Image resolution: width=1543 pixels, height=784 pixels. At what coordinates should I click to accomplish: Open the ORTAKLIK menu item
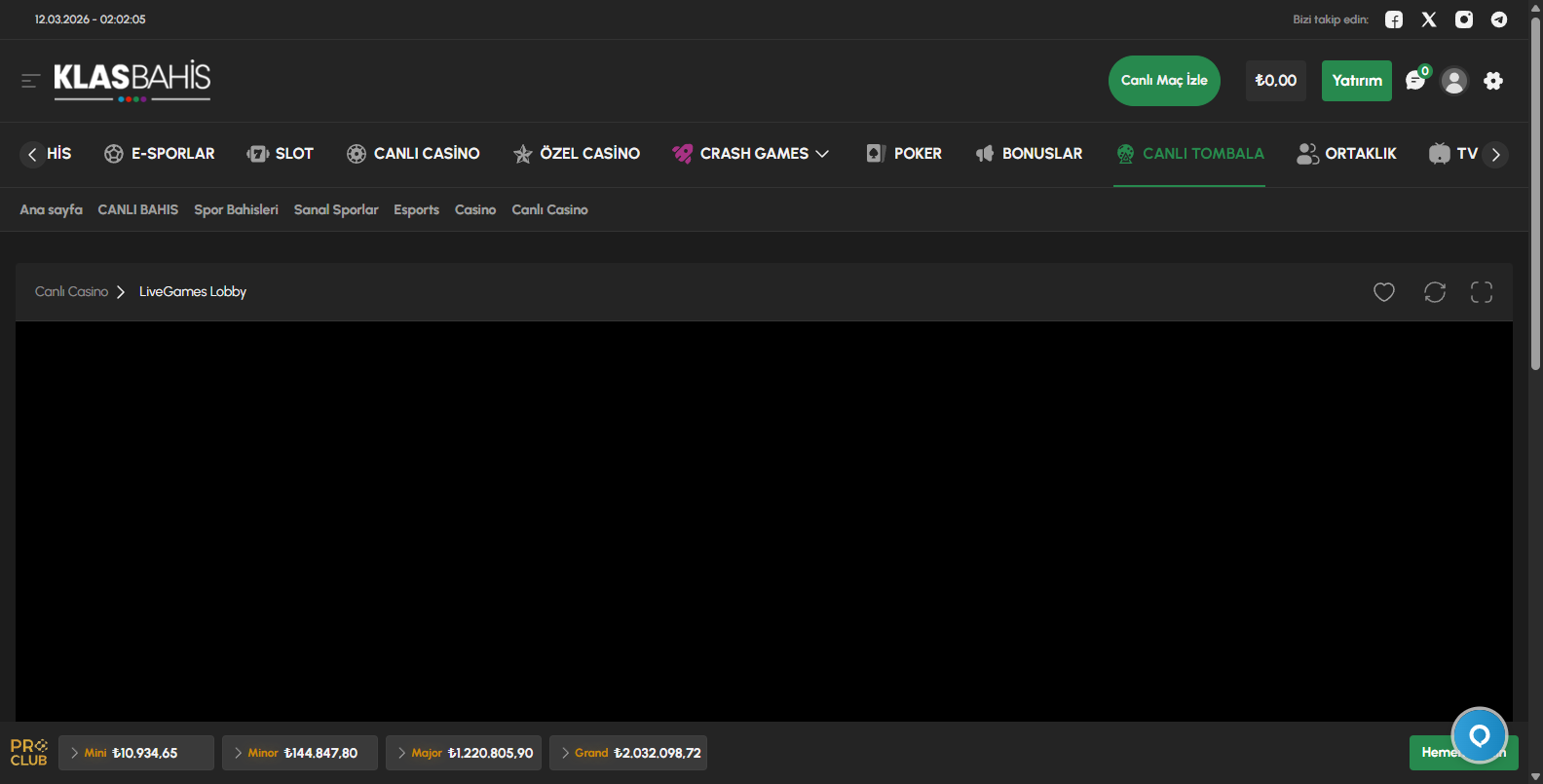click(1346, 154)
